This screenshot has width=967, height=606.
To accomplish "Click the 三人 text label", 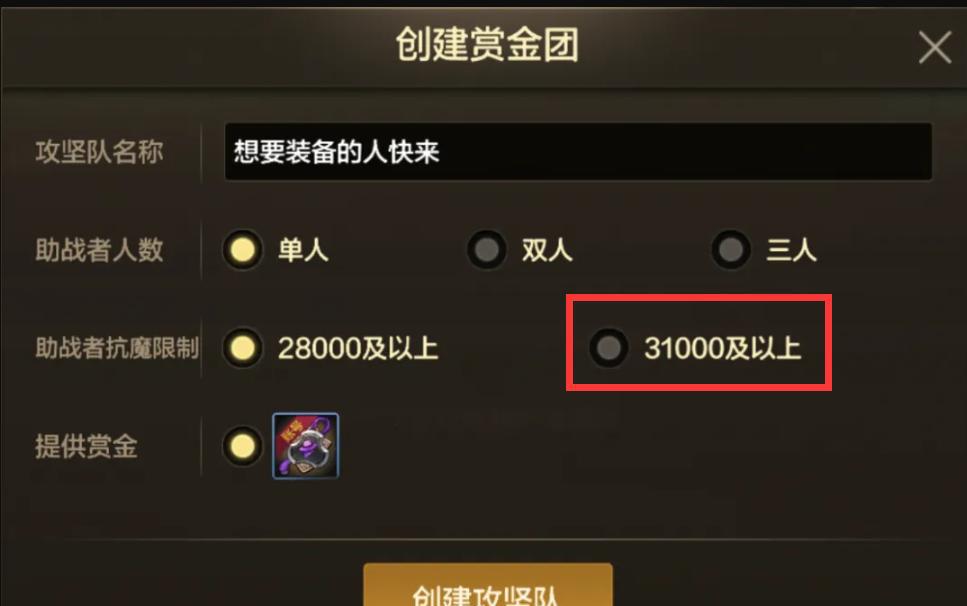I will click(791, 250).
